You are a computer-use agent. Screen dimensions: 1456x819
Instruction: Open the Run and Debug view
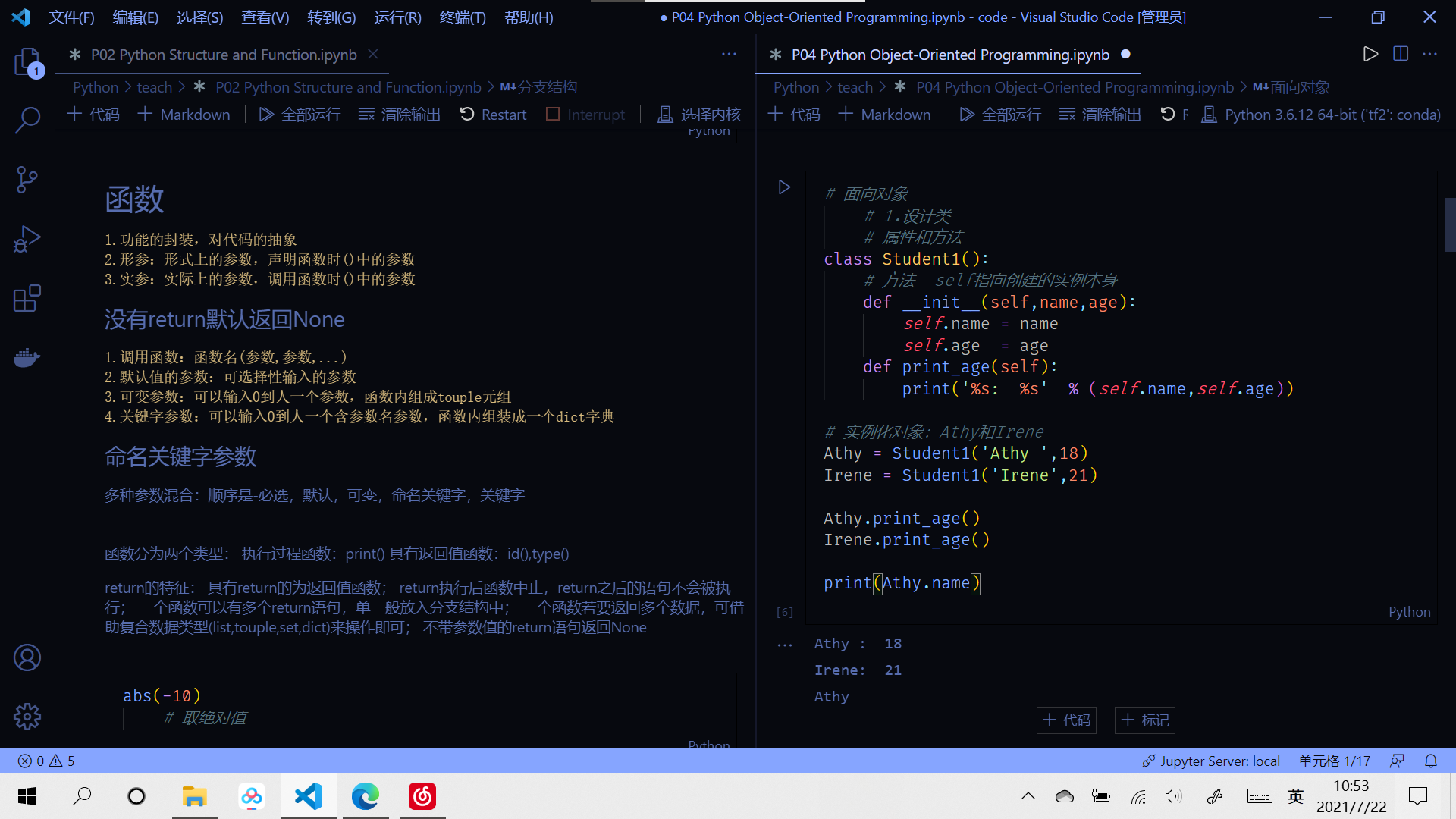point(27,239)
